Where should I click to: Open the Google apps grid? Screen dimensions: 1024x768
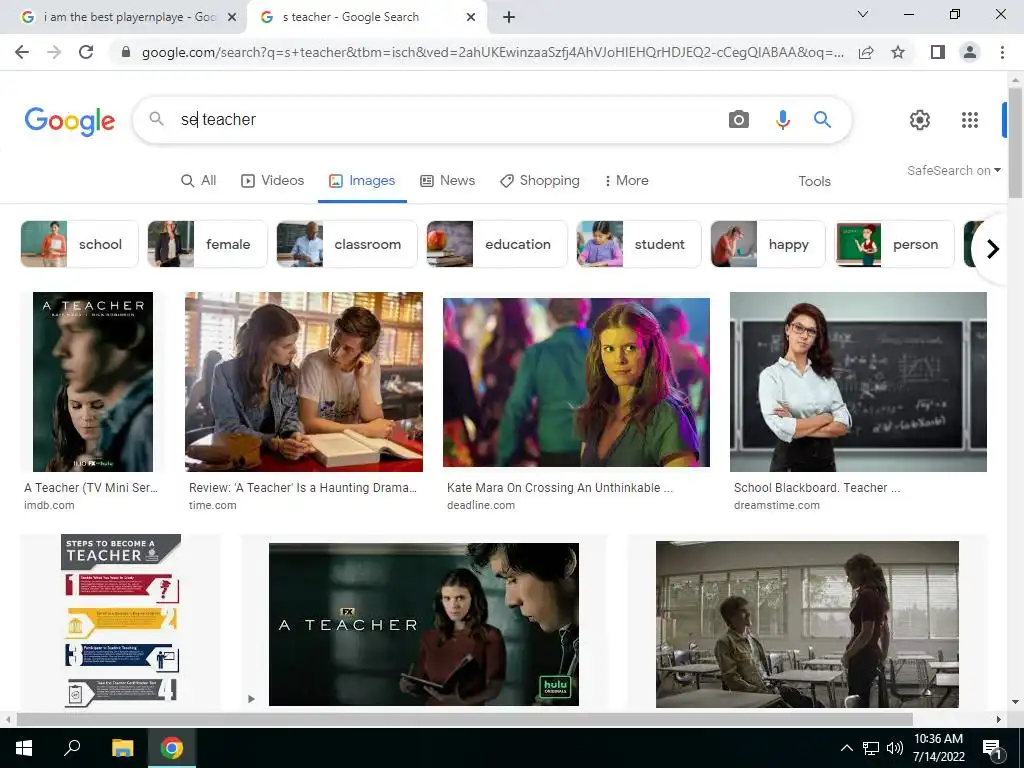pyautogui.click(x=970, y=120)
